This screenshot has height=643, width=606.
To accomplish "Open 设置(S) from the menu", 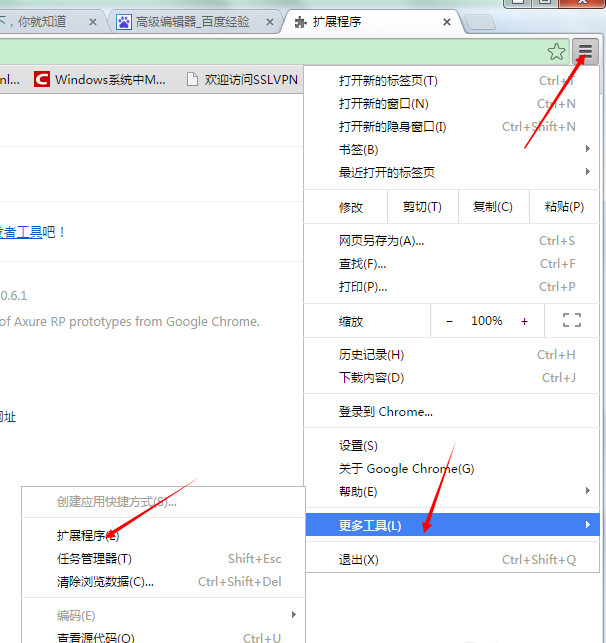I will pos(451,446).
